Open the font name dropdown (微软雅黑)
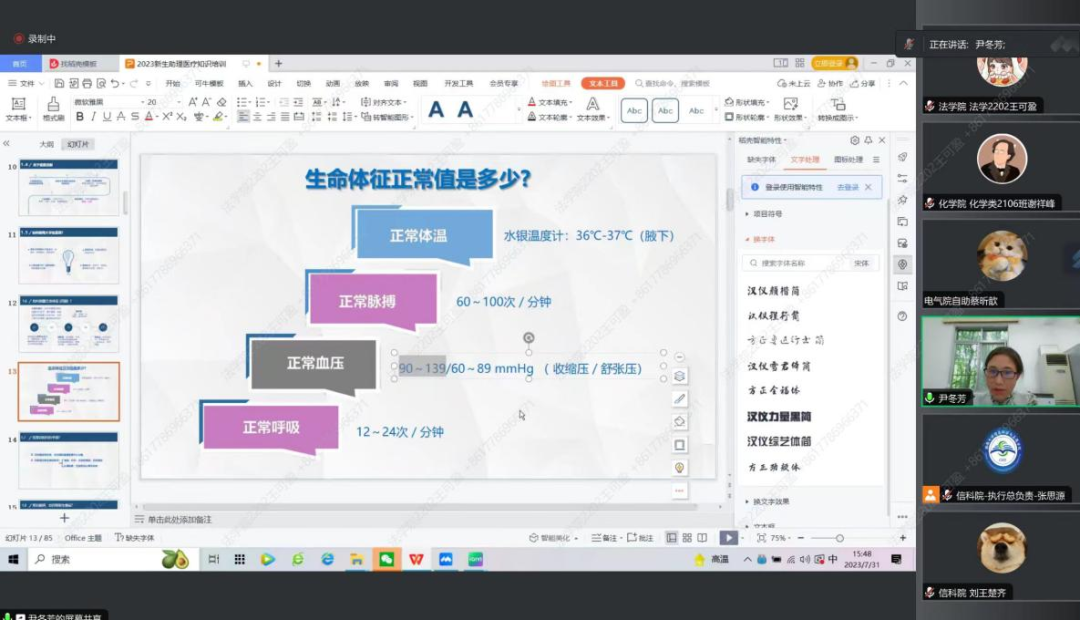 (x=105, y=102)
